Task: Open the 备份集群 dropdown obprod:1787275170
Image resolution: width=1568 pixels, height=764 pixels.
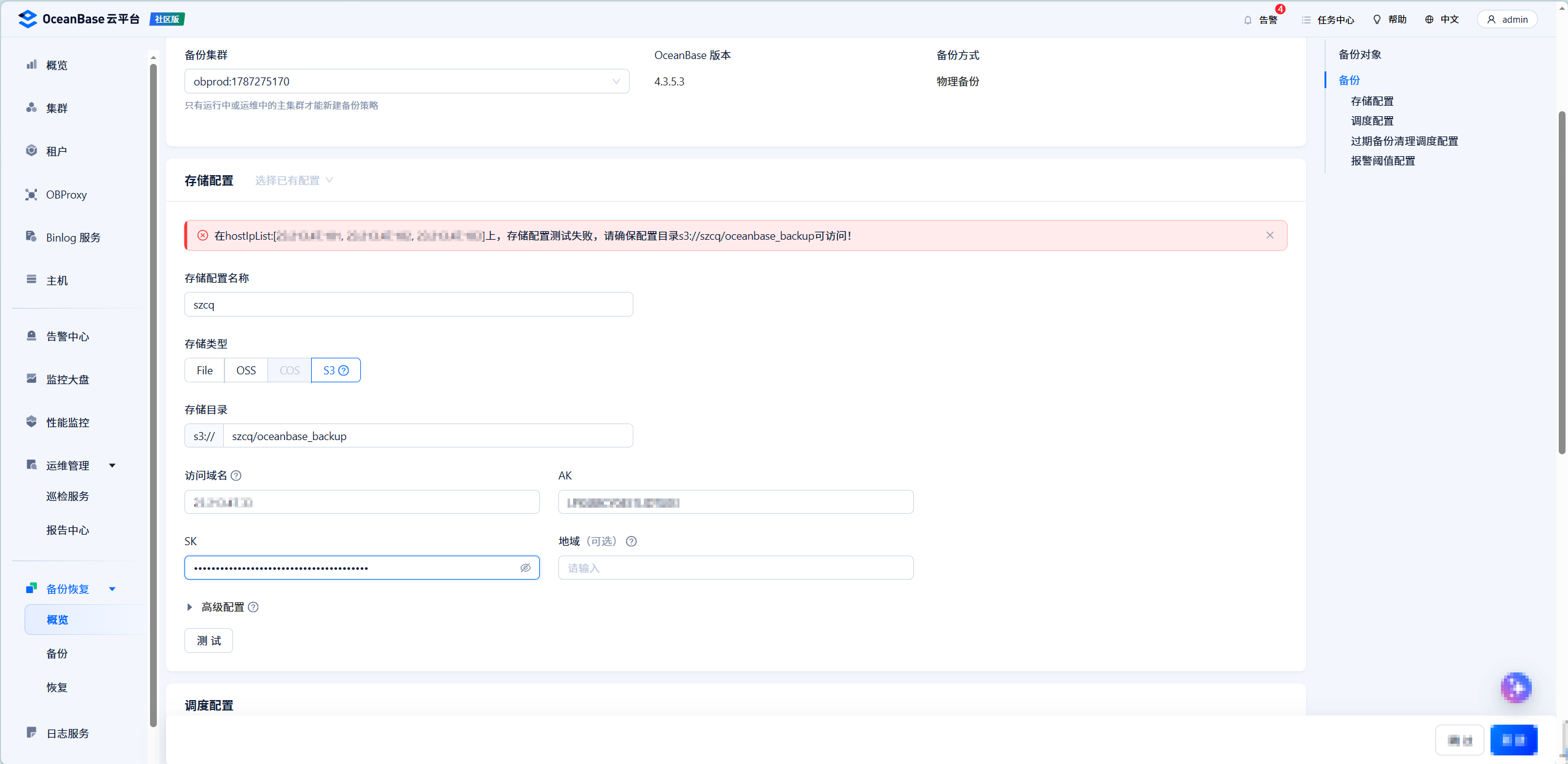Action: tap(407, 82)
